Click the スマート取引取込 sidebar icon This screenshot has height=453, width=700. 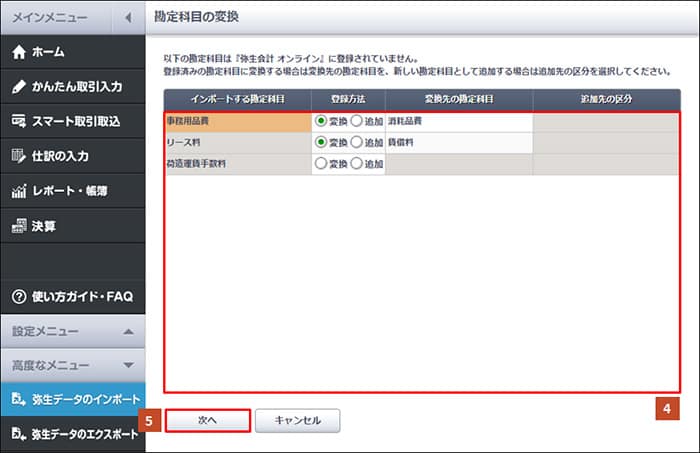(x=18, y=121)
